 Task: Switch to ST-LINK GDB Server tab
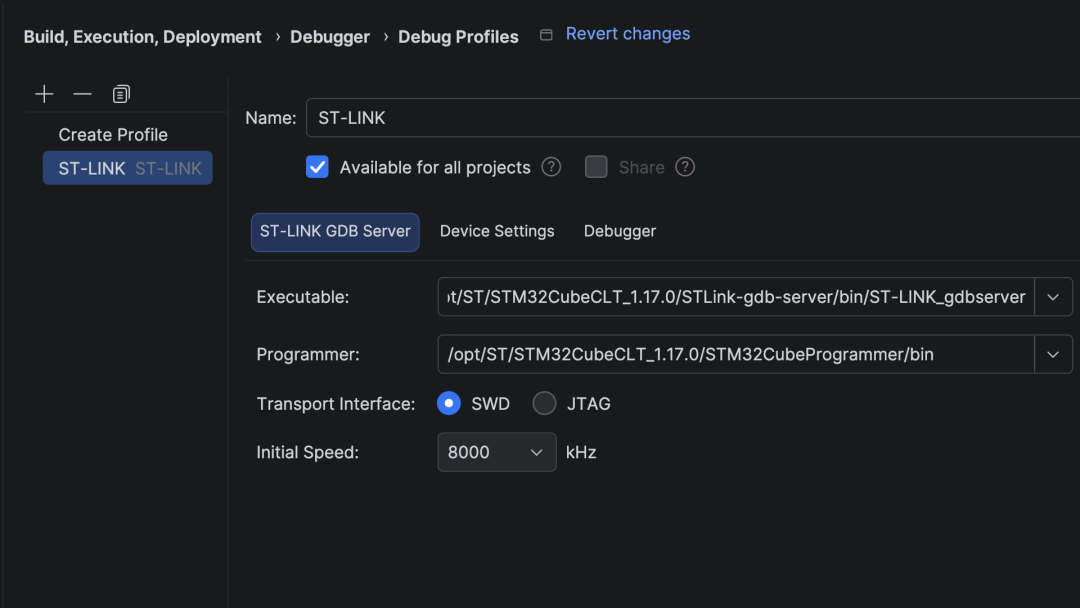coord(335,232)
